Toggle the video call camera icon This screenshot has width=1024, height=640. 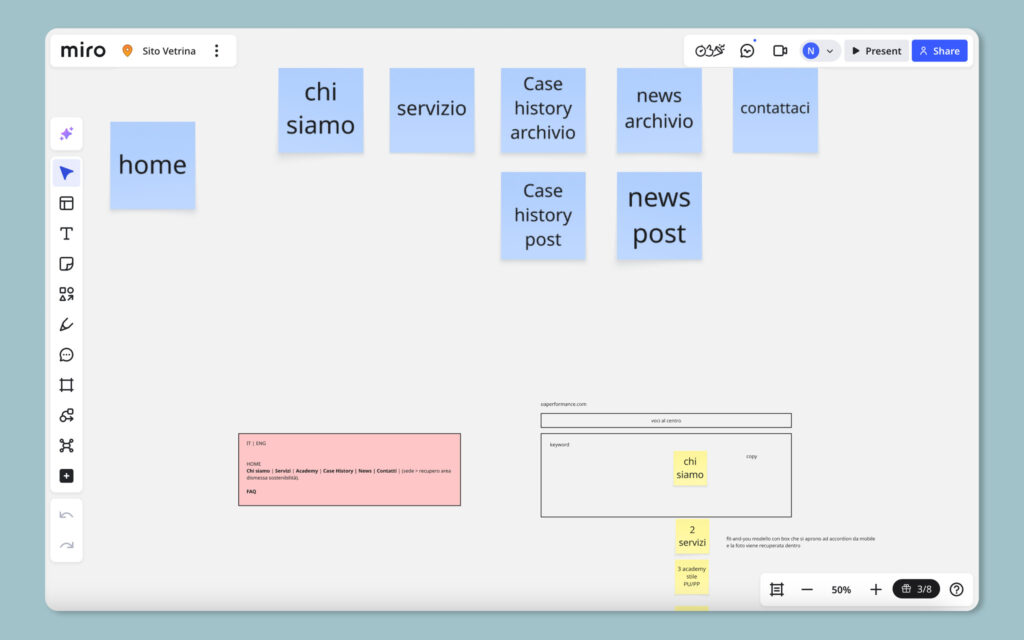pyautogui.click(x=780, y=51)
